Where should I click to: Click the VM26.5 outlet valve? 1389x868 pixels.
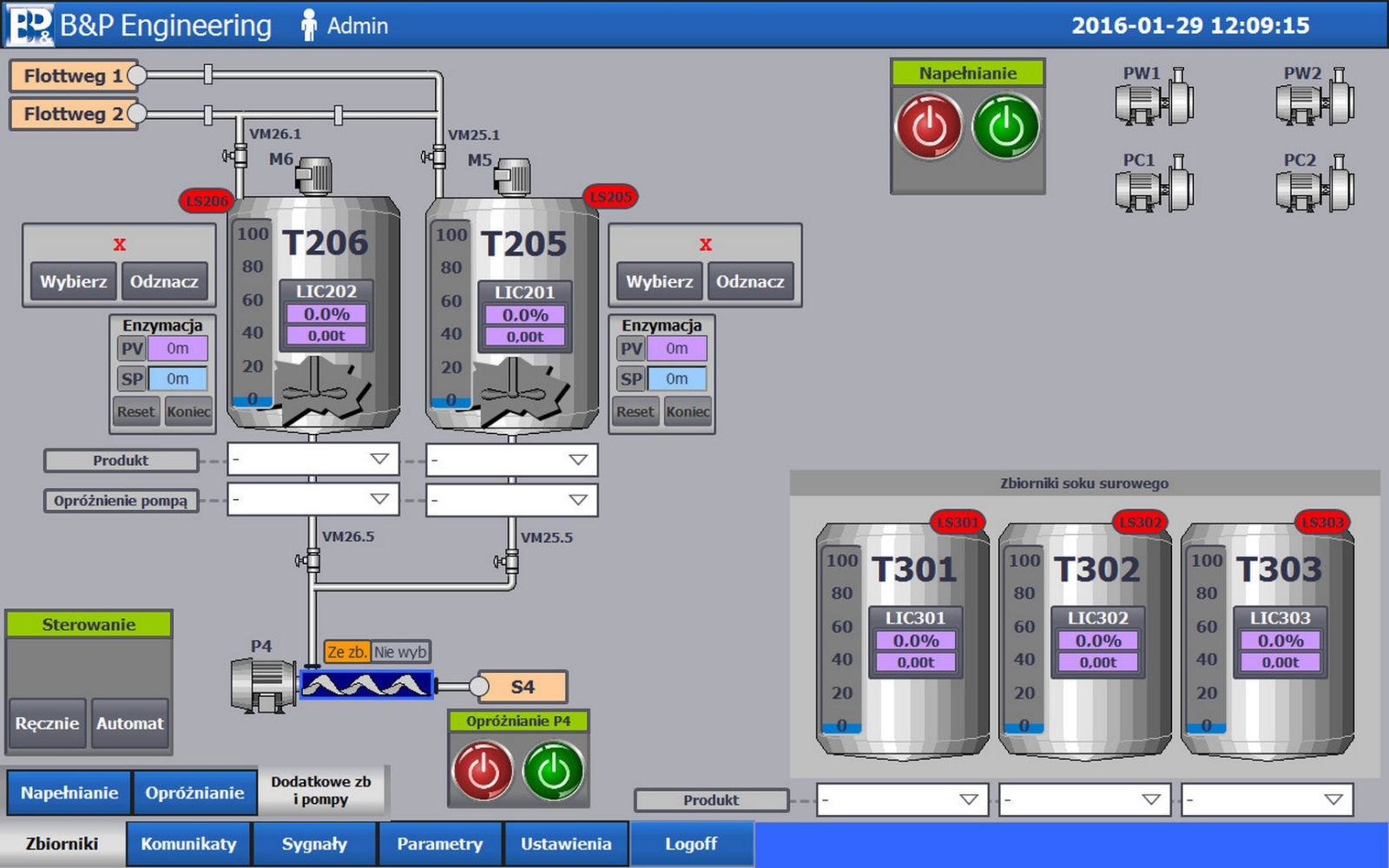311,561
